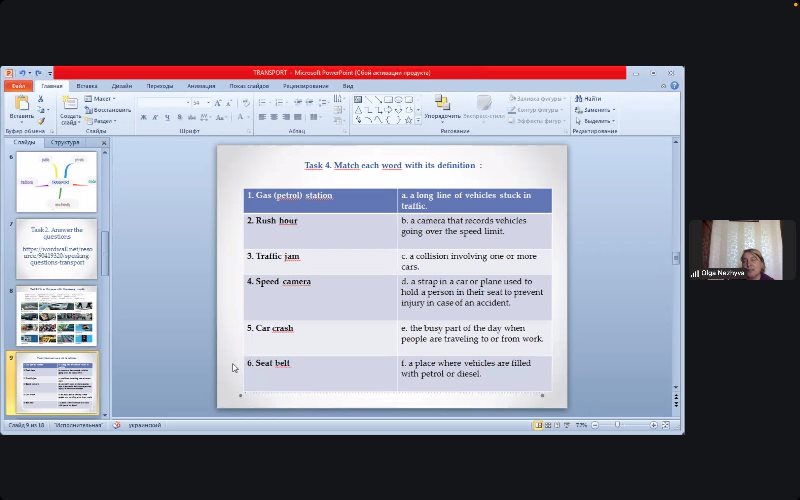Open the Файл tab
Screen dimensions: 800x500
[x=18, y=86]
